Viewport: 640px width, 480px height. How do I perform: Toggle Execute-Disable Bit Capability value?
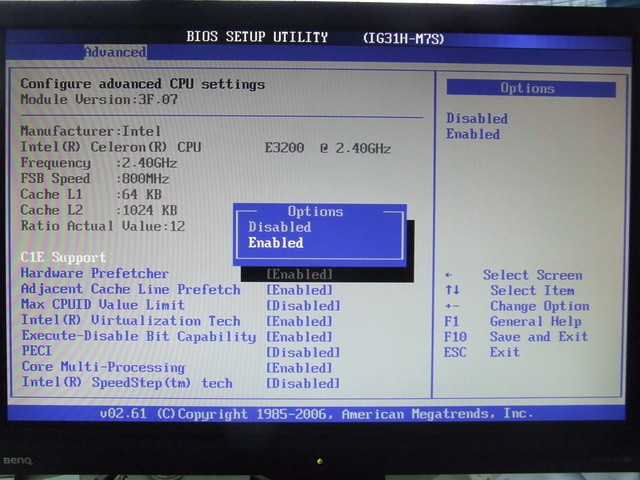pos(300,337)
